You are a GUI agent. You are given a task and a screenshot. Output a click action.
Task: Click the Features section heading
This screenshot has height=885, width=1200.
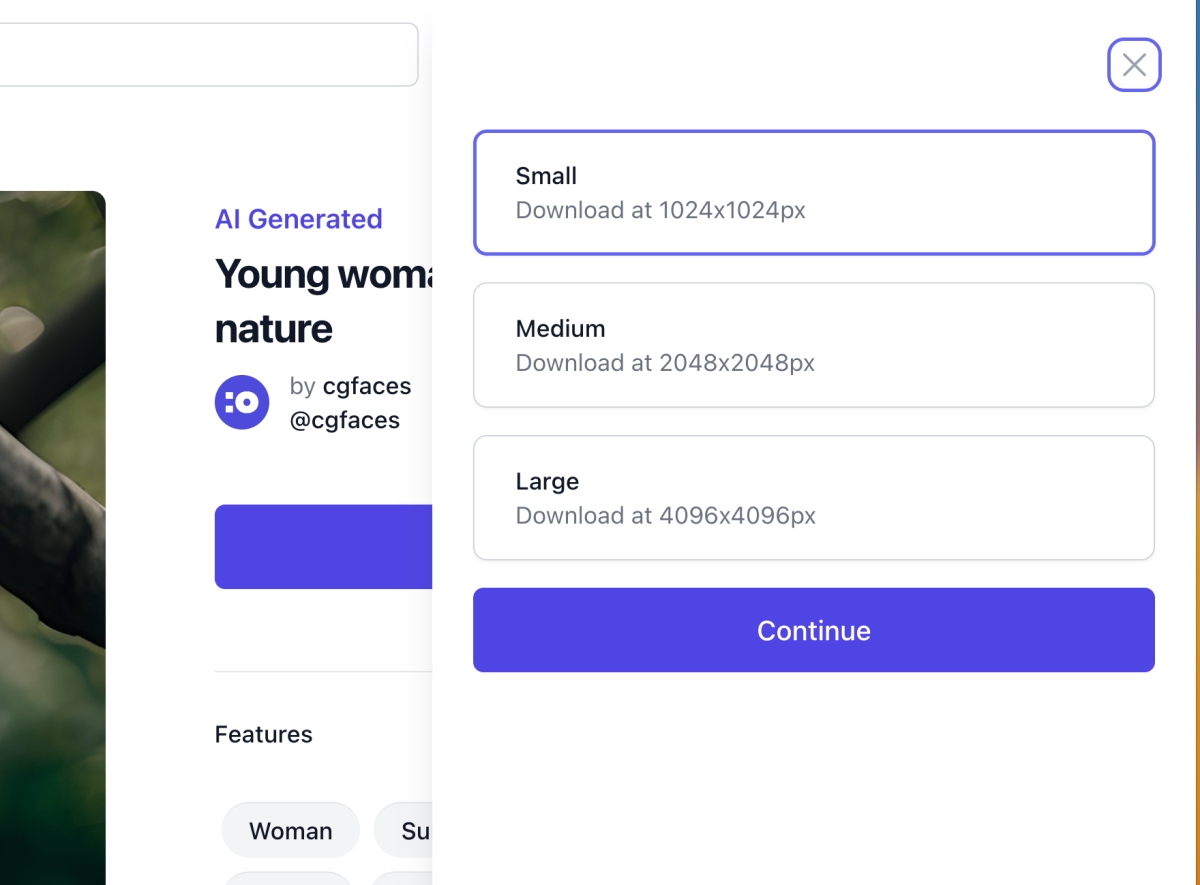pyautogui.click(x=263, y=735)
